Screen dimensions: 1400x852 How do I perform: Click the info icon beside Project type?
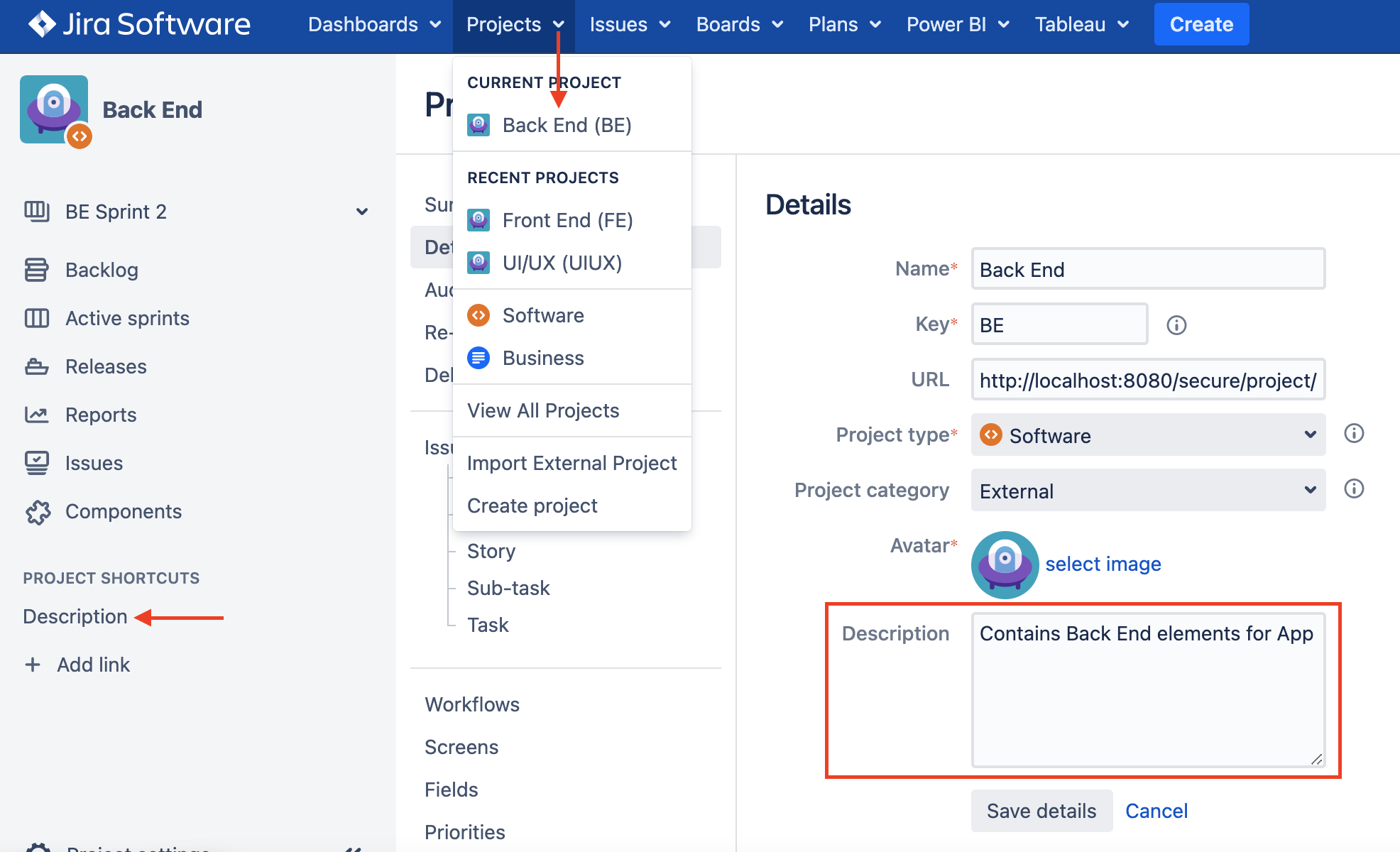click(x=1354, y=433)
